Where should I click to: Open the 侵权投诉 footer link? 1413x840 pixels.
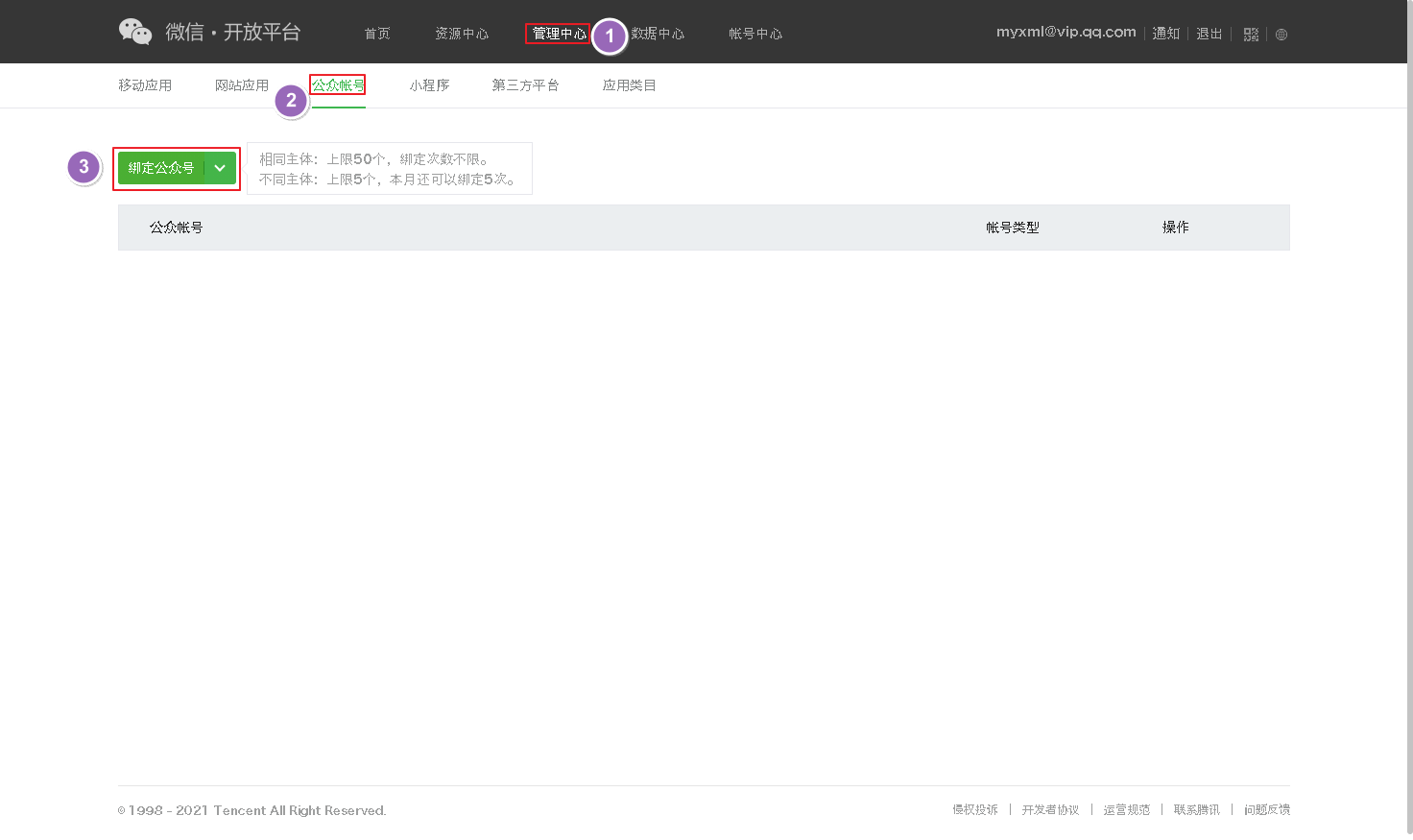975,810
